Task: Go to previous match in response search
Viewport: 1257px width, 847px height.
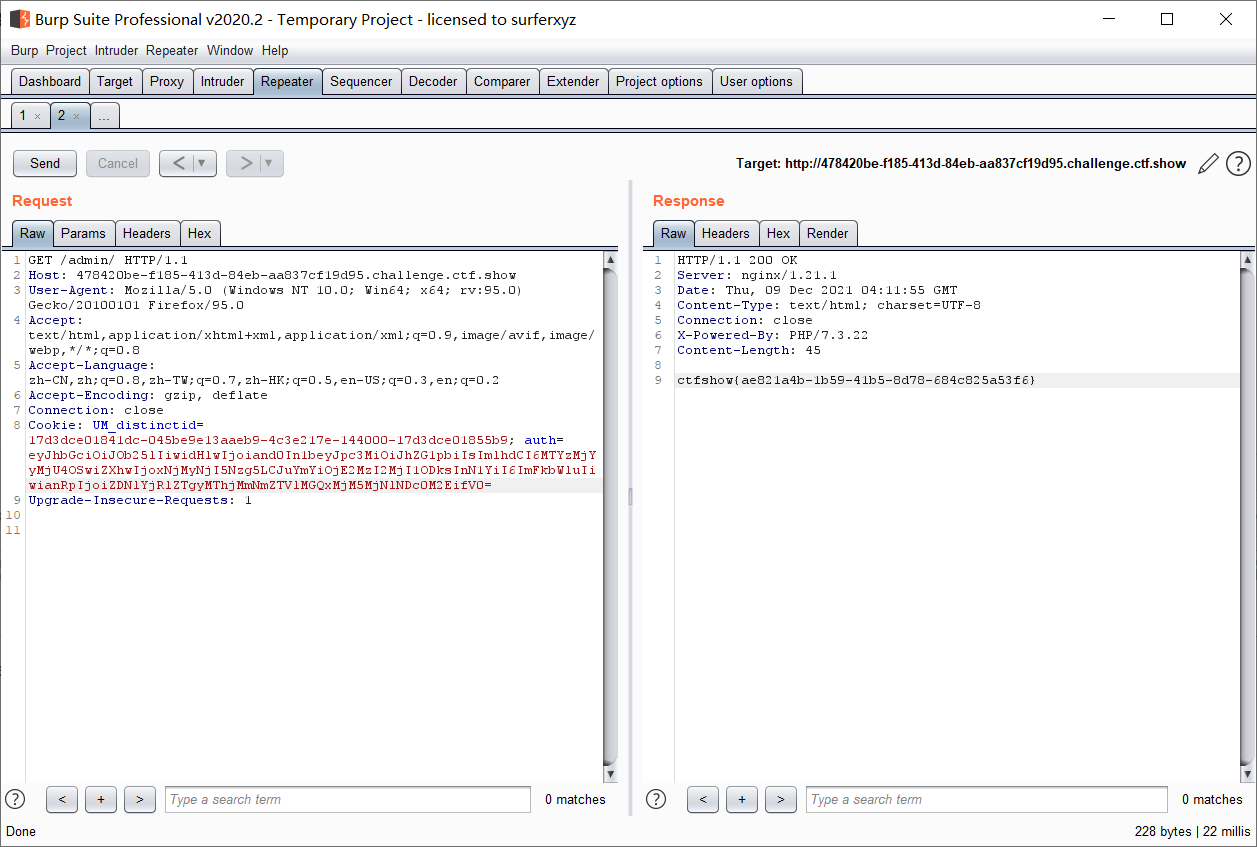Action: tap(703, 799)
